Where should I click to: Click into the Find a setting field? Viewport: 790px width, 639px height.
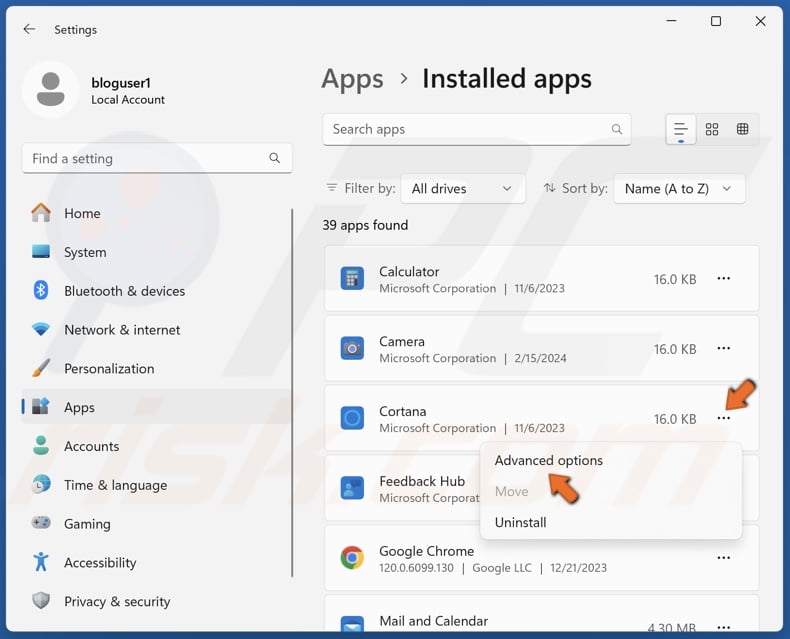tap(157, 158)
